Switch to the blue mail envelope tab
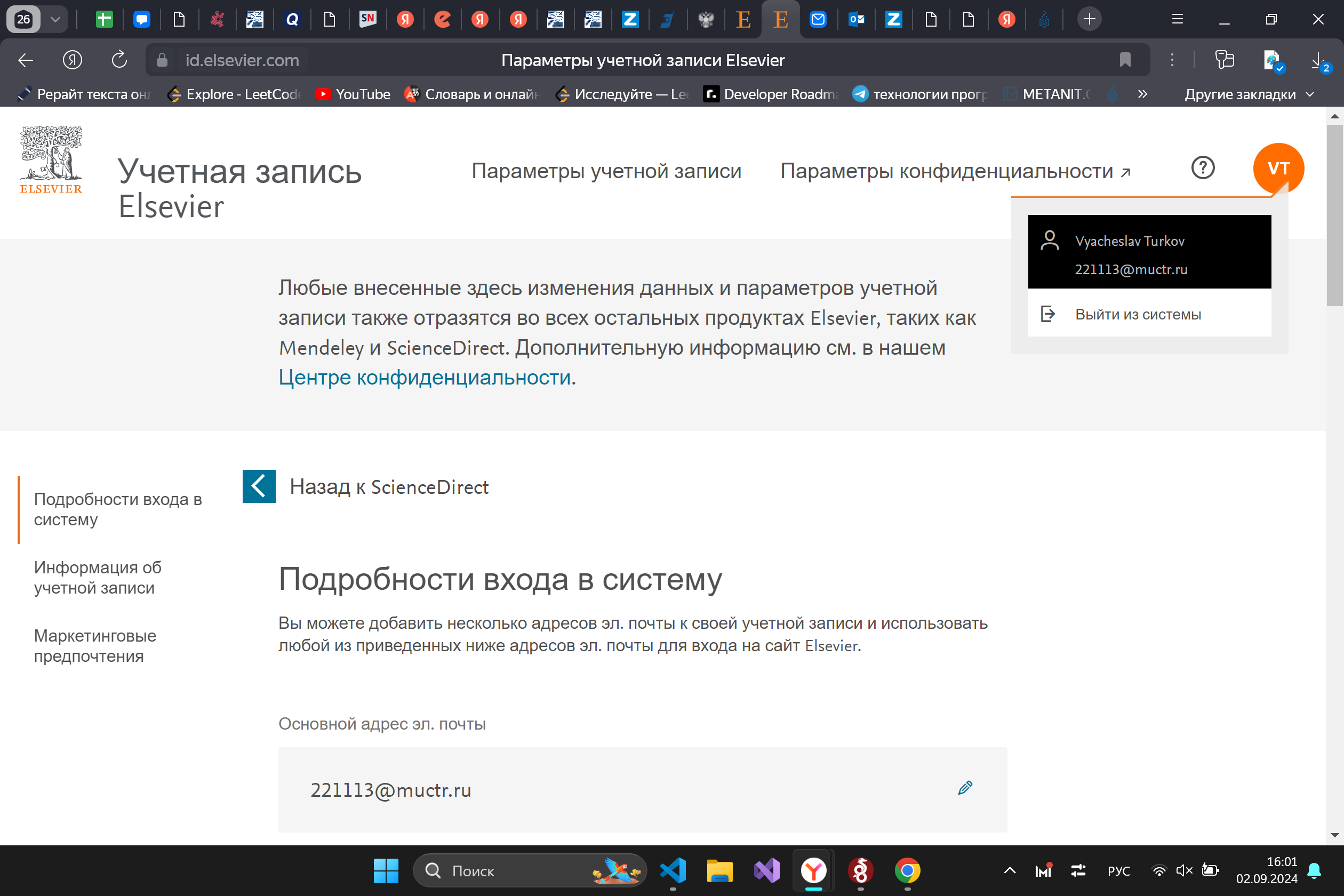 pos(818,19)
